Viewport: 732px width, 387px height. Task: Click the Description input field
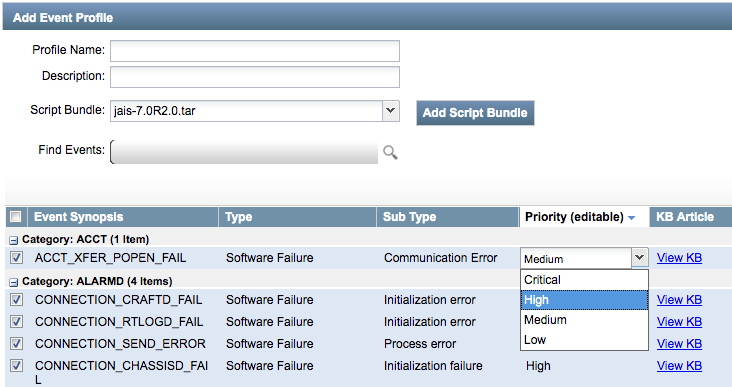point(255,77)
